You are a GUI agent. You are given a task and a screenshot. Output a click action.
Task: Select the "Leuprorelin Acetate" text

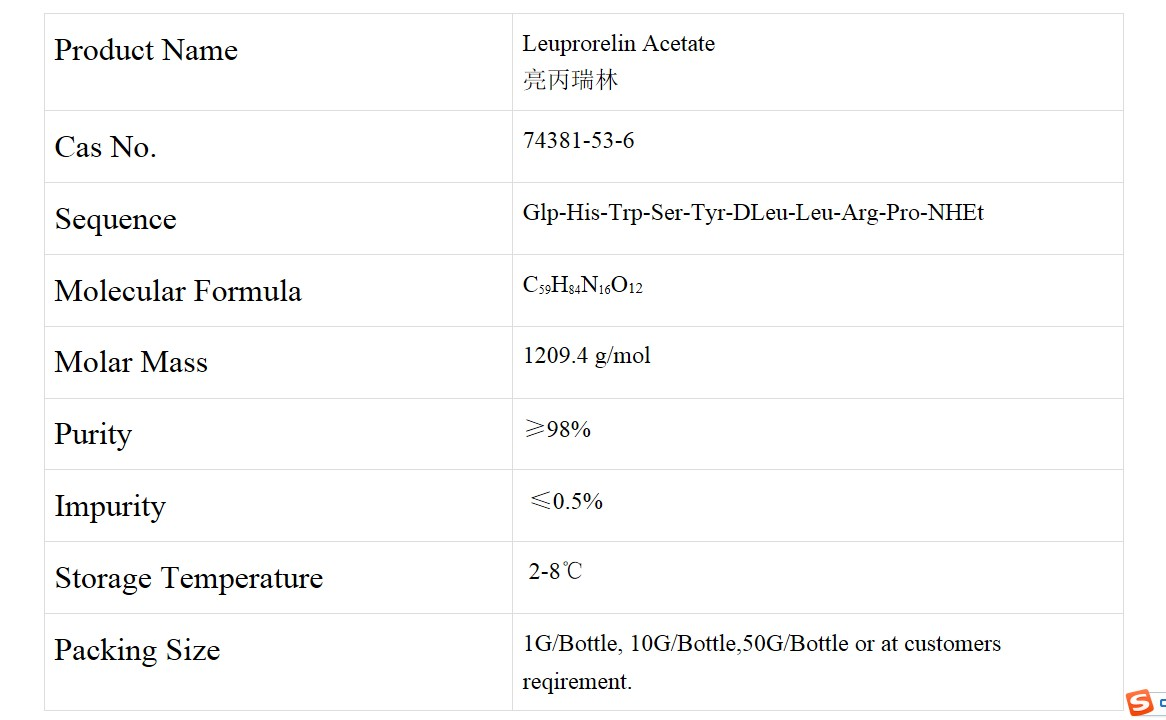point(618,43)
